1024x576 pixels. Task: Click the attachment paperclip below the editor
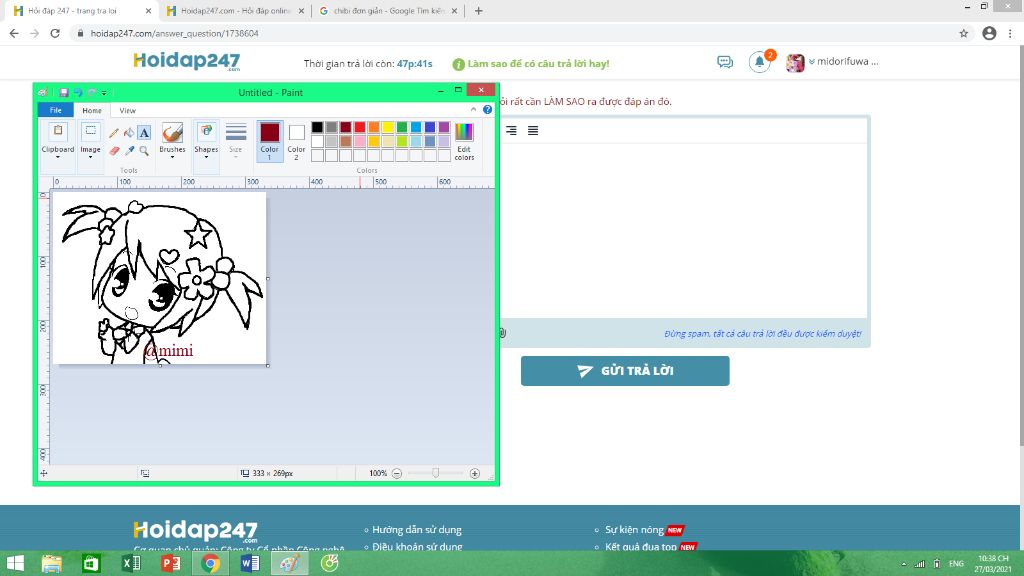pyautogui.click(x=503, y=333)
